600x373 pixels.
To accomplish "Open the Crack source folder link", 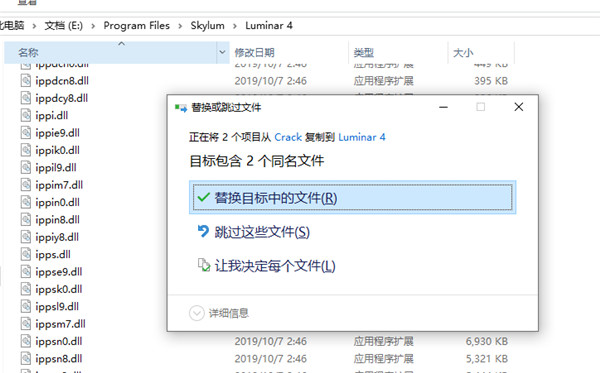I will click(288, 137).
